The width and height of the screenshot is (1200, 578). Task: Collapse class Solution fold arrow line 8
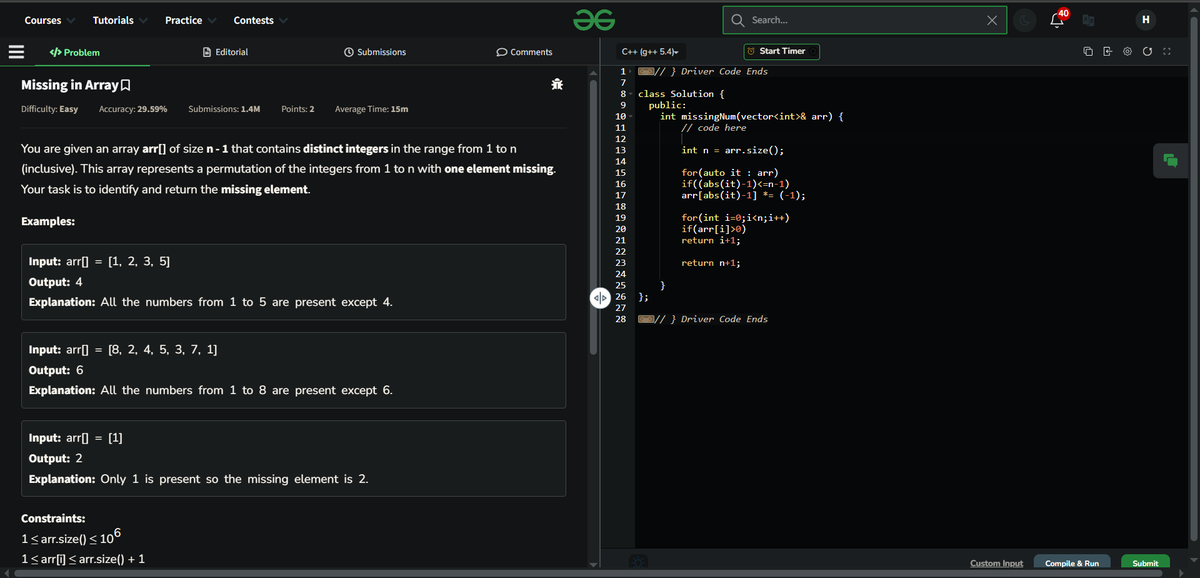(x=631, y=94)
